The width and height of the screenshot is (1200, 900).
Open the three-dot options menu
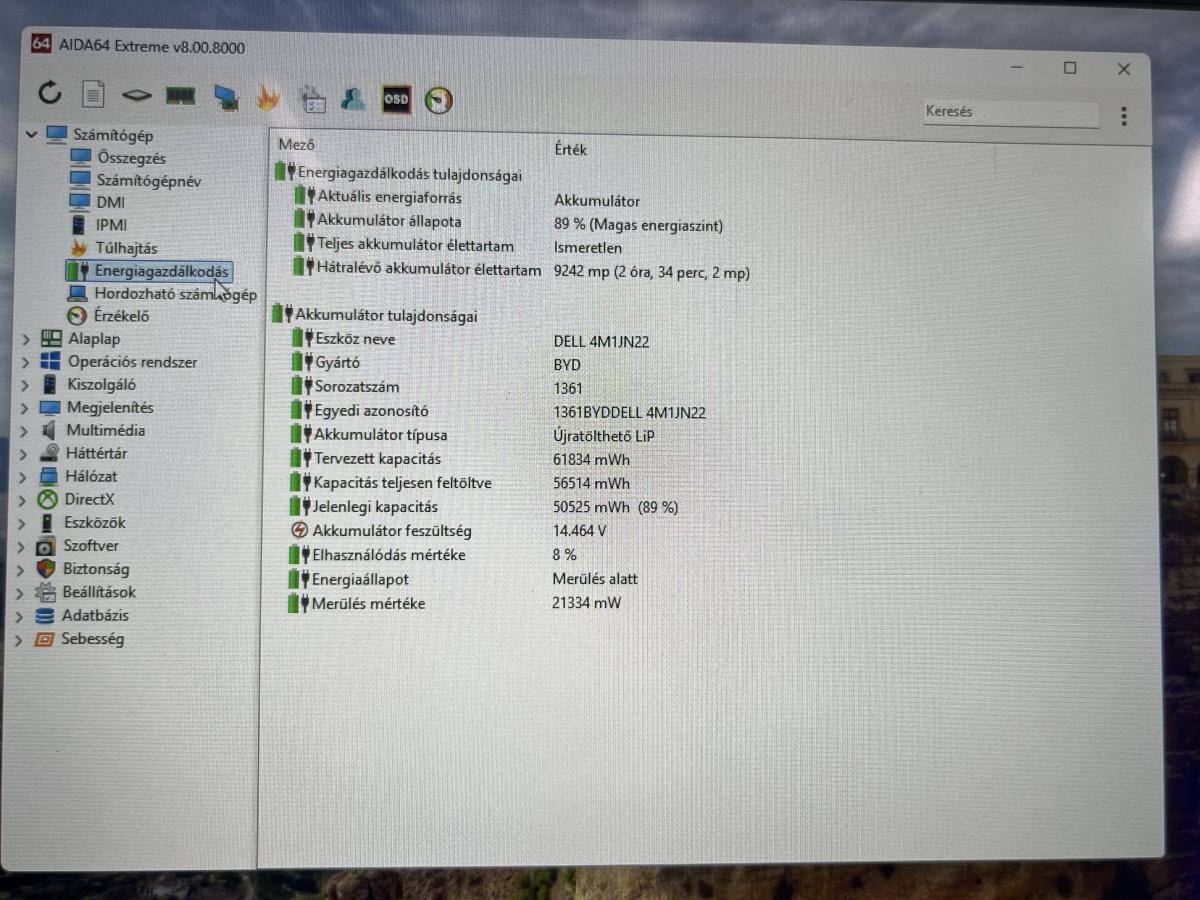(1124, 116)
